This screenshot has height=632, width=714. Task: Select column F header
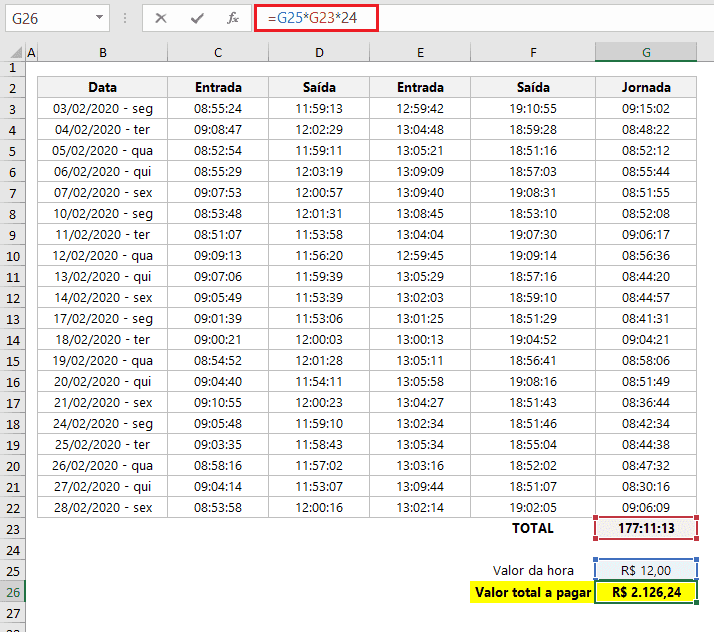[533, 53]
